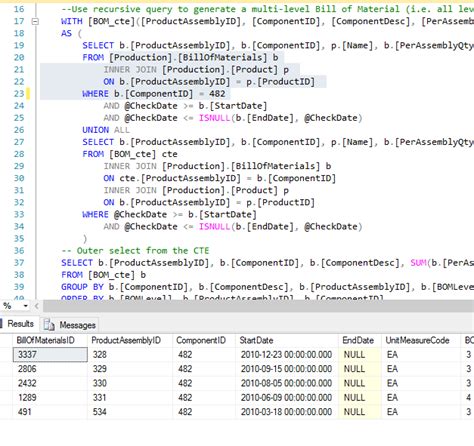This screenshot has width=474, height=446.
Task: Click the SUM function on line 37
Action: point(418,263)
